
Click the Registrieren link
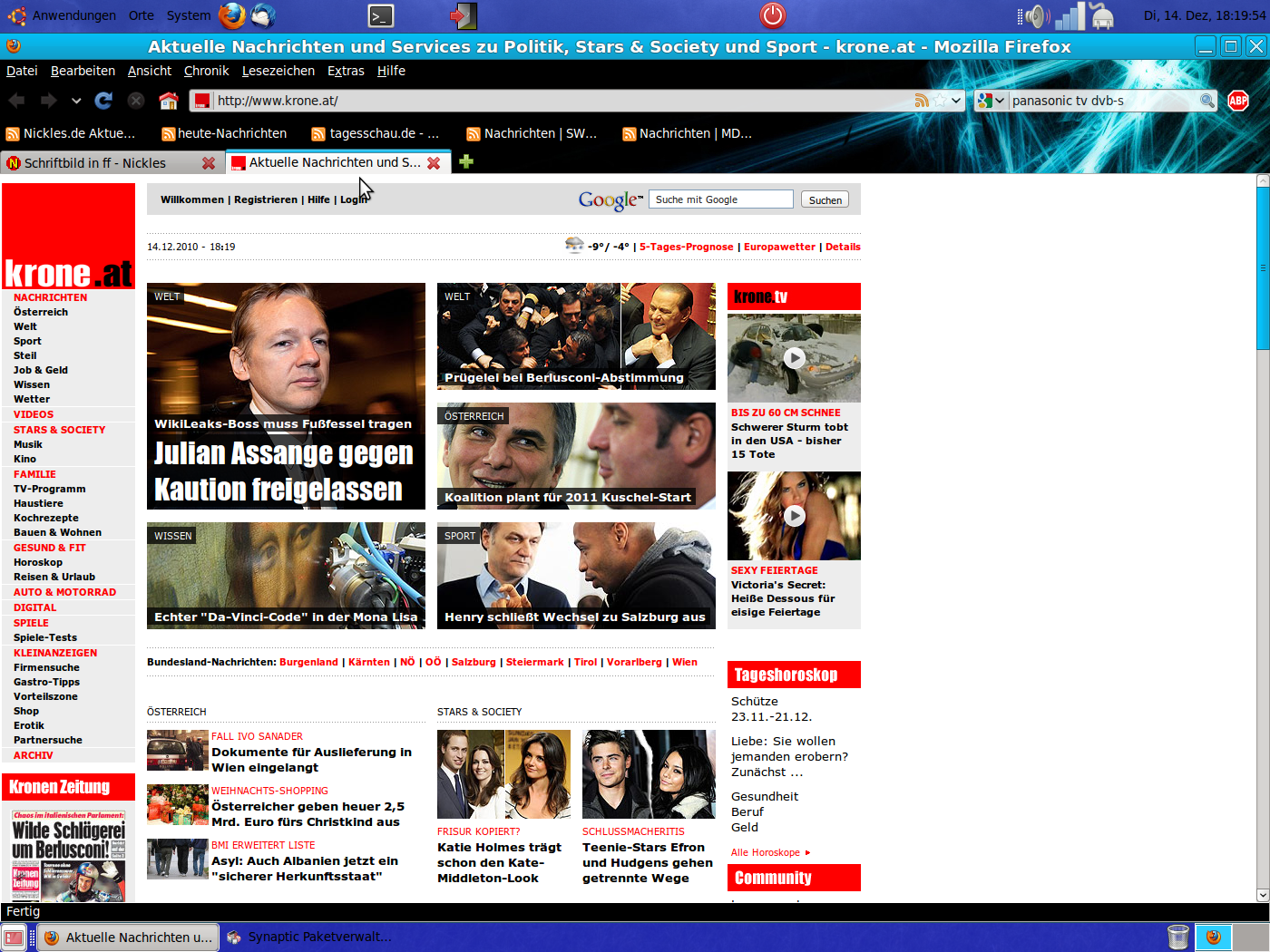(x=266, y=199)
